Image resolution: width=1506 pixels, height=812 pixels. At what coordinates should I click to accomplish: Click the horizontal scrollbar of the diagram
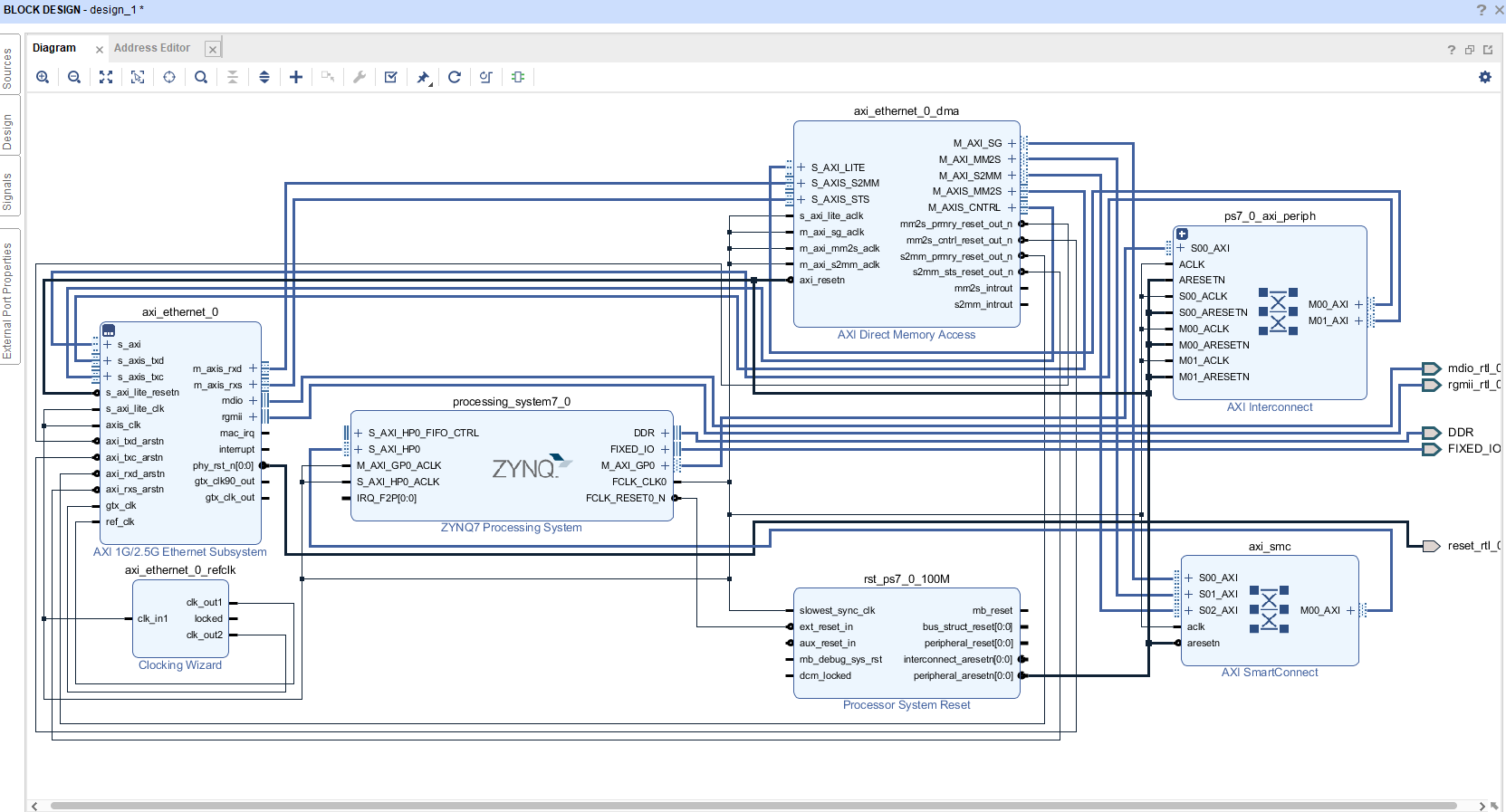pyautogui.click(x=753, y=806)
